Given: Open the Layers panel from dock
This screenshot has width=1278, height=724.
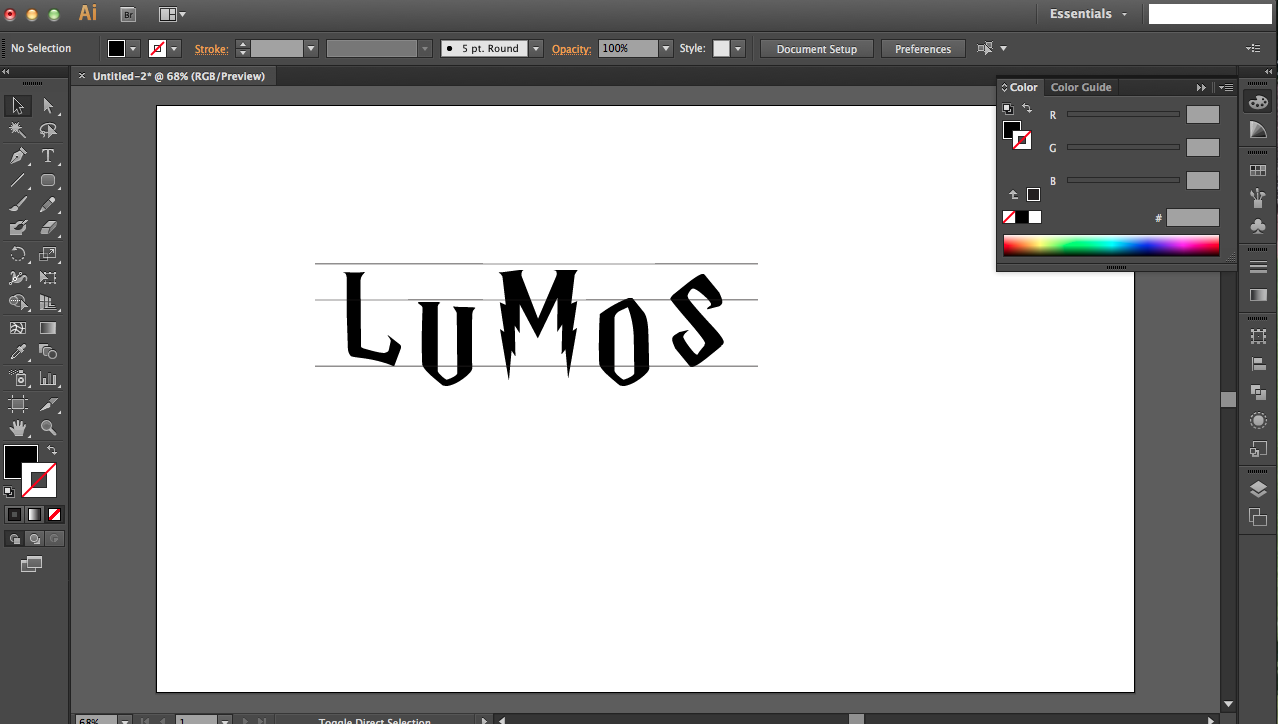Looking at the screenshot, I should tap(1258, 489).
